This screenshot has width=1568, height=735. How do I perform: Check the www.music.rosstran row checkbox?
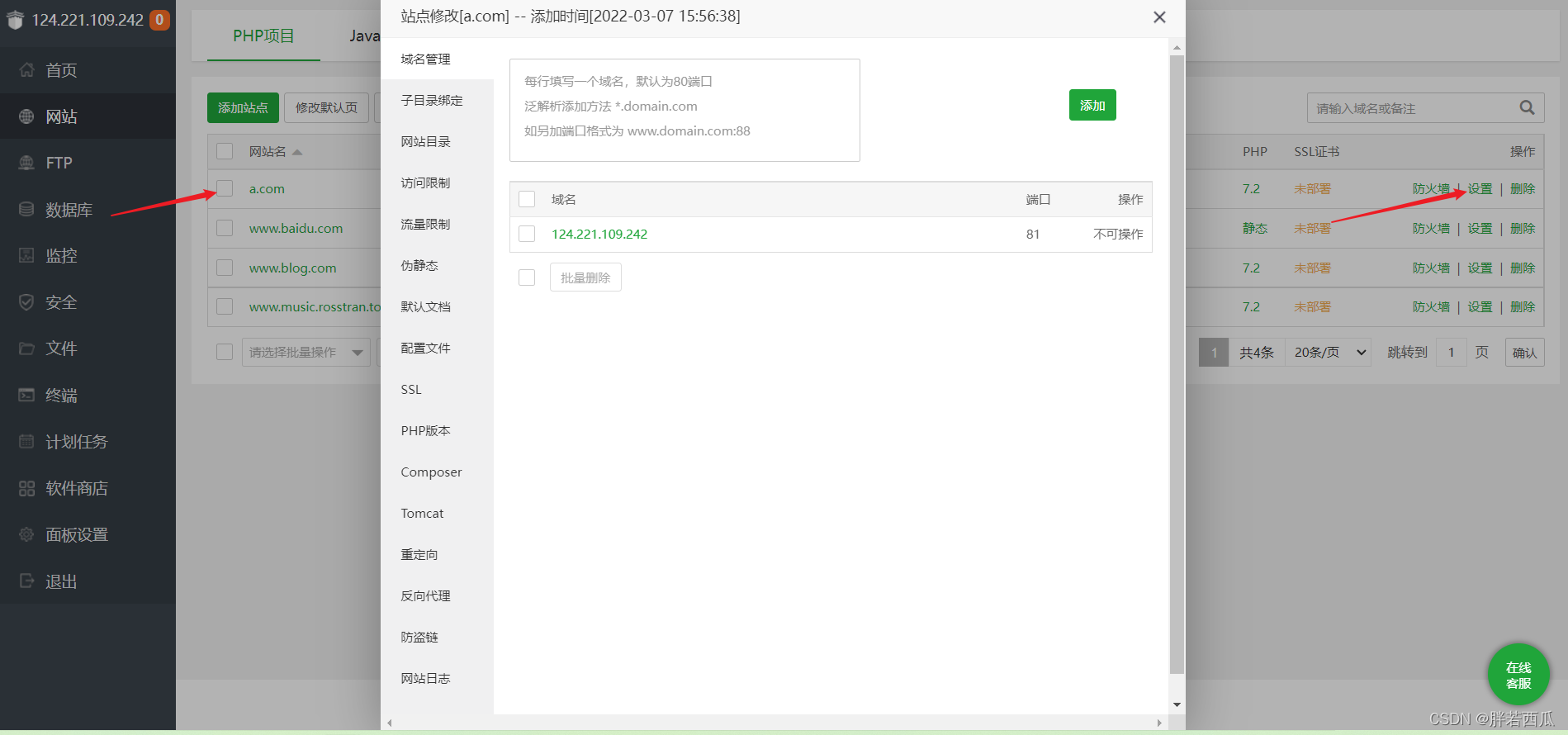[x=225, y=306]
